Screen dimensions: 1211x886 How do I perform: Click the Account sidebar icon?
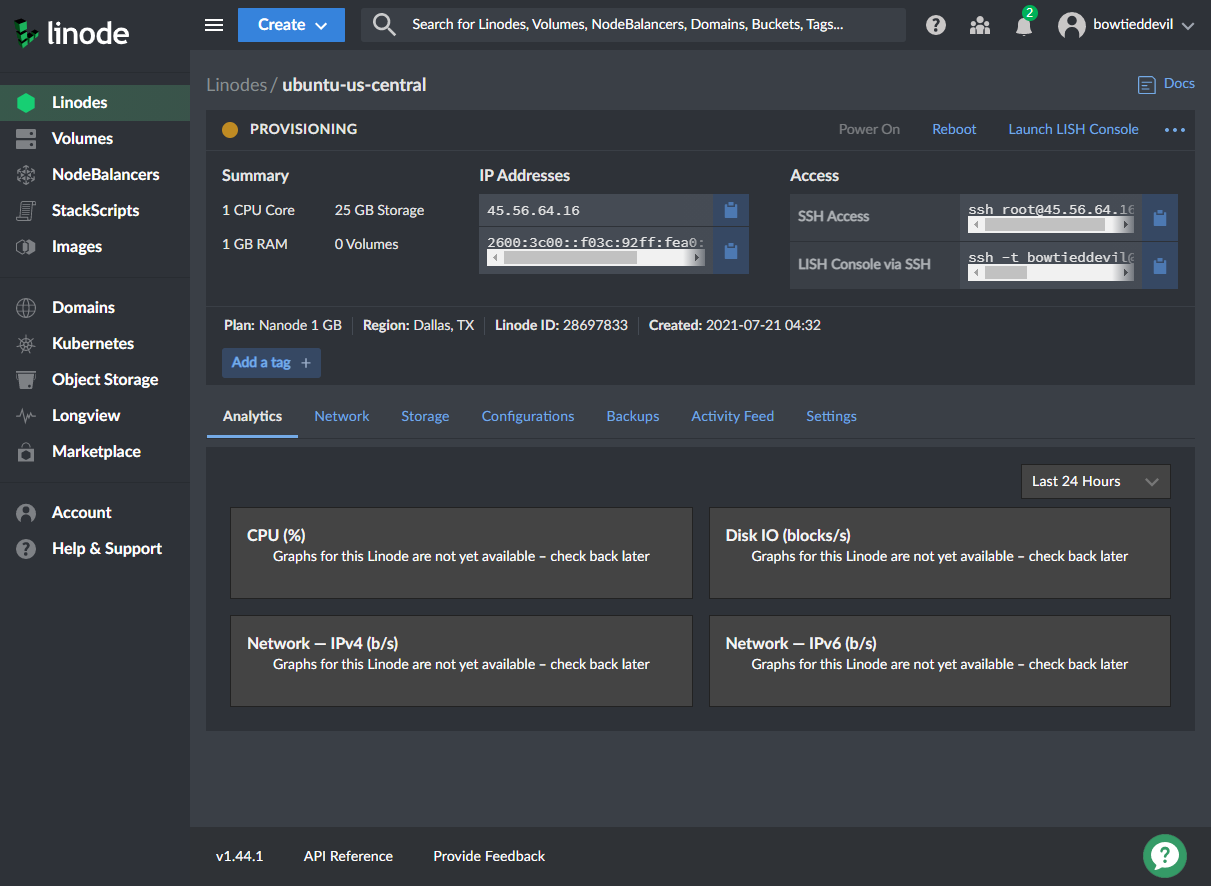[x=26, y=512]
